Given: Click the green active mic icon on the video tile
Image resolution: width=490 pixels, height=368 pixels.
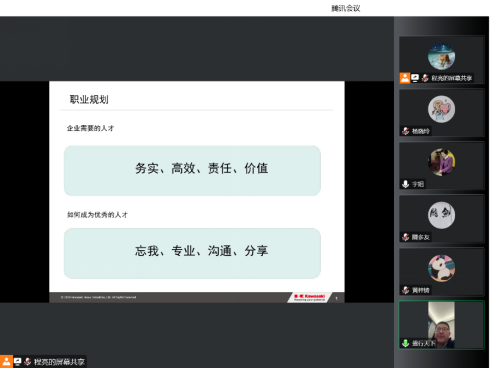Looking at the screenshot, I should (405, 343).
